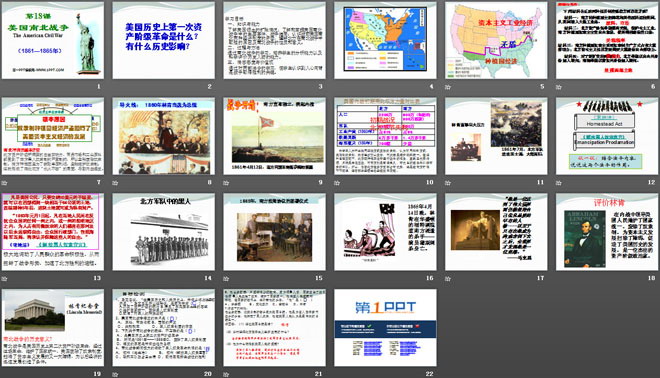
Task: Select slide 14 showing the soldiers photo
Action: point(164,232)
